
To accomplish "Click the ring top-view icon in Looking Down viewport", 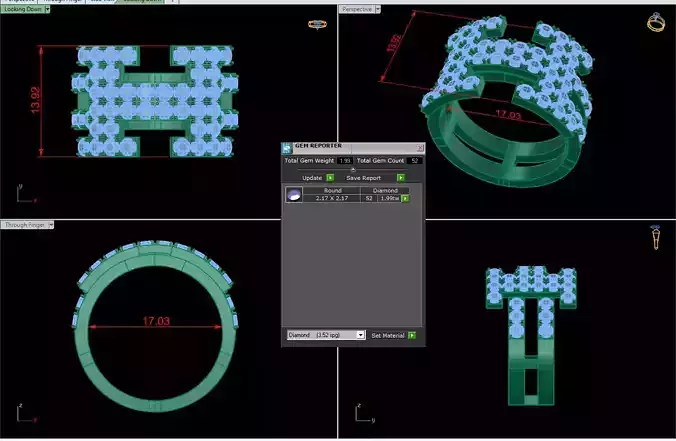I will pyautogui.click(x=317, y=25).
